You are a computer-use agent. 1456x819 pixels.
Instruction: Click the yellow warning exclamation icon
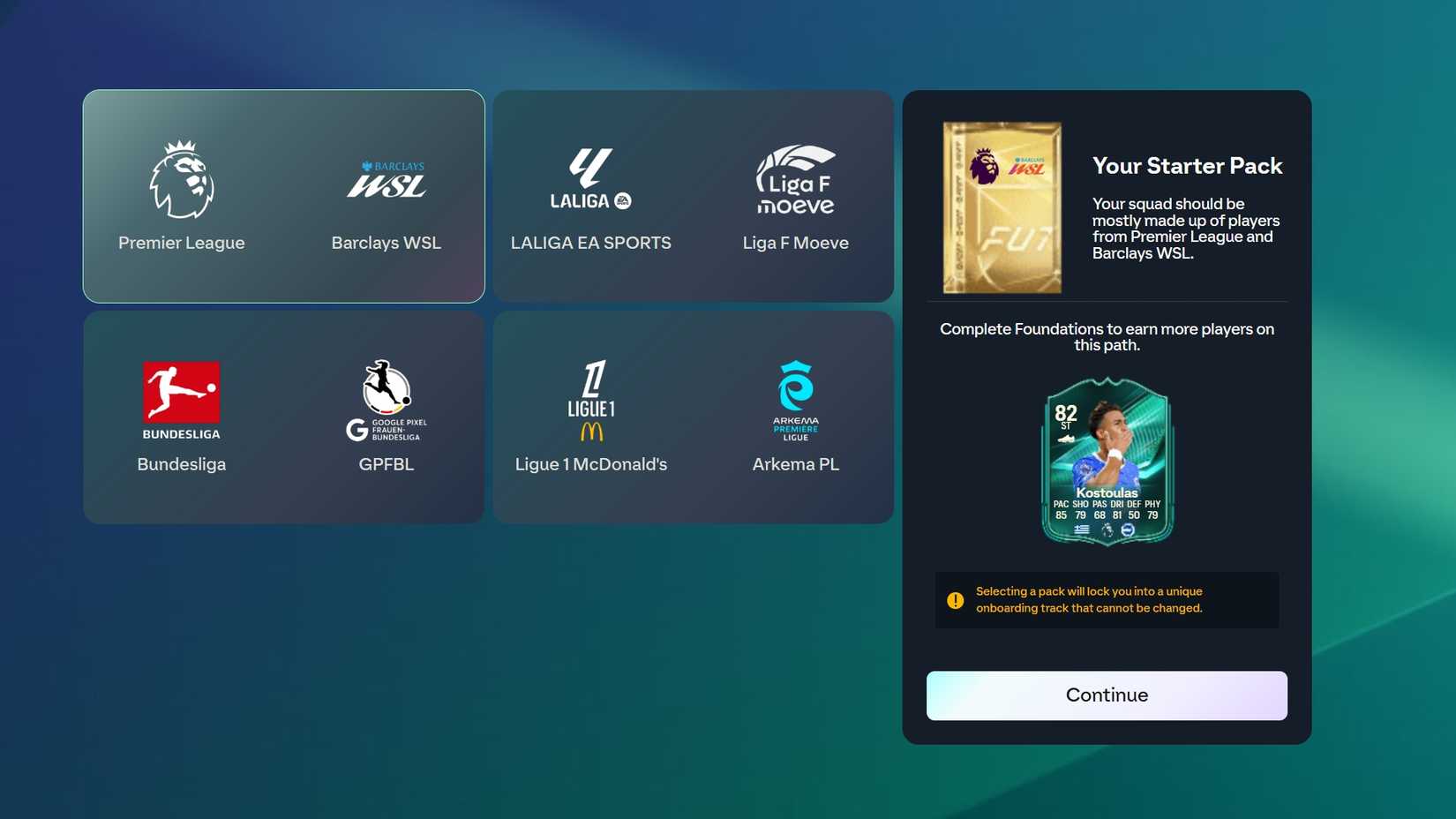[x=956, y=600]
